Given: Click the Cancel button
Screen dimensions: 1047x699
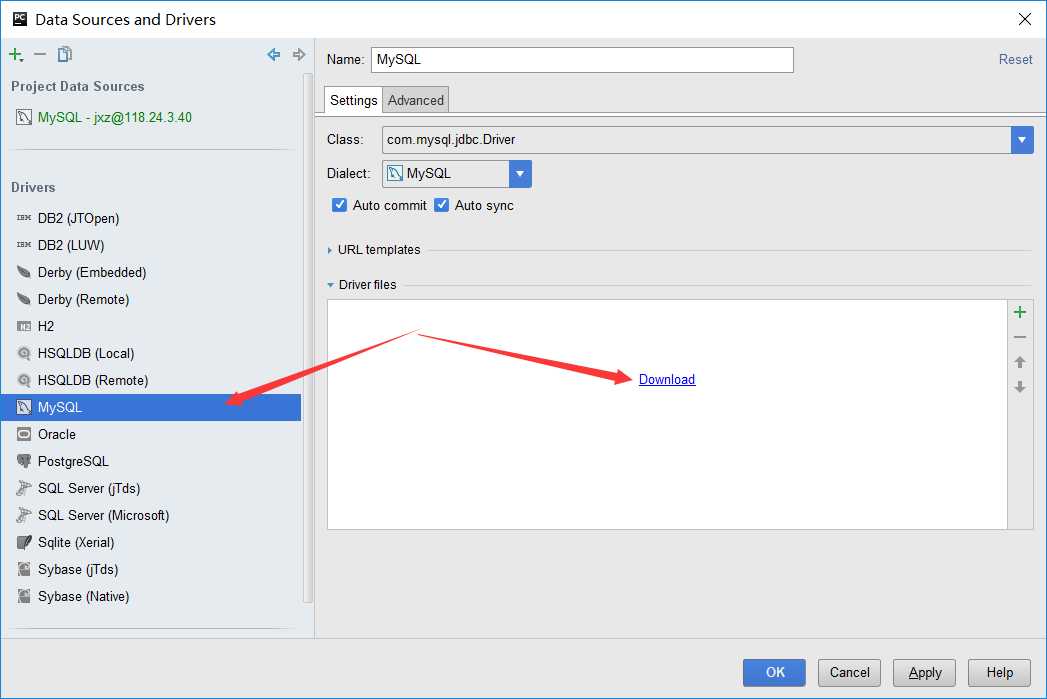Looking at the screenshot, I should pyautogui.click(x=849, y=672).
